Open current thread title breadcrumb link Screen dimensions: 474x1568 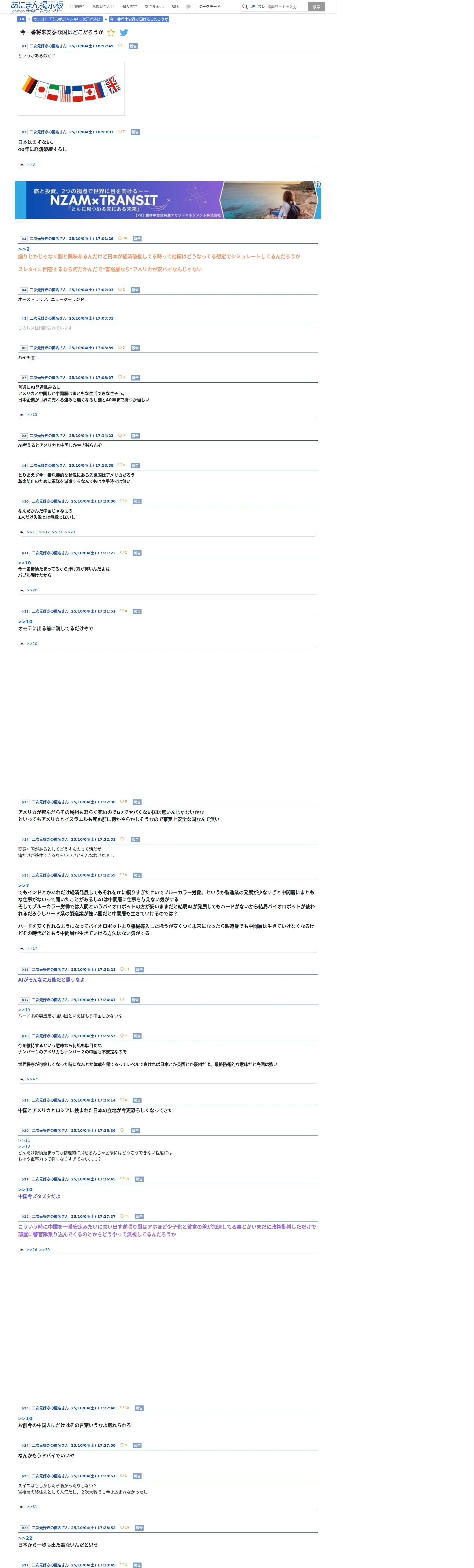click(139, 19)
